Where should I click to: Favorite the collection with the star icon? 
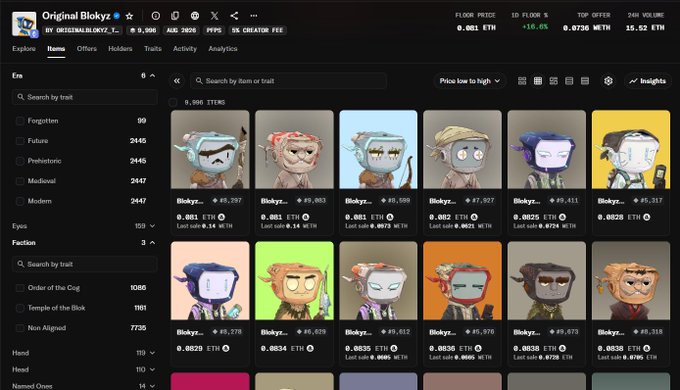[x=129, y=16]
